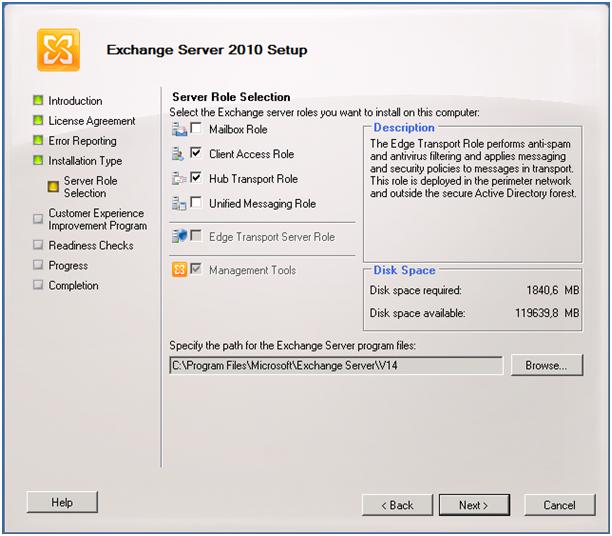The height and width of the screenshot is (536, 612).
Task: Select the Completion step label
Action: click(73, 285)
